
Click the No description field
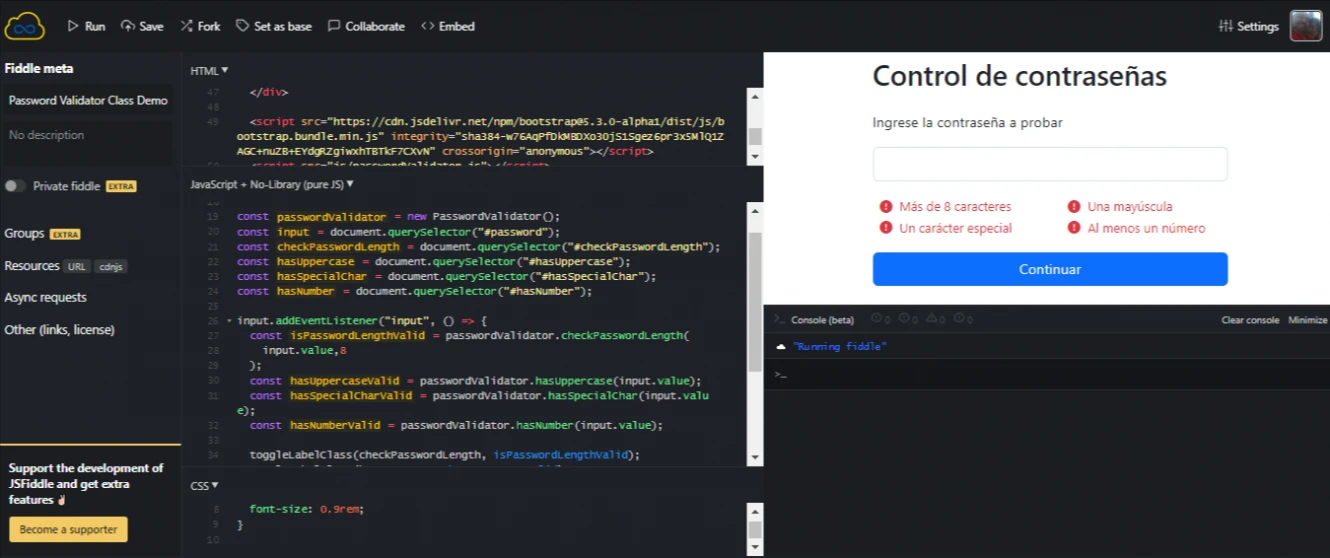point(88,142)
